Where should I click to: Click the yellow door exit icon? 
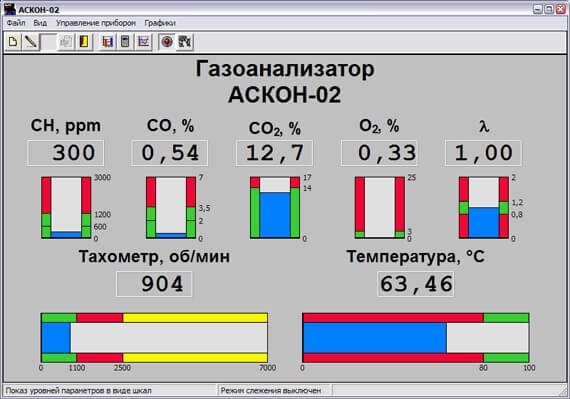tap(84, 42)
